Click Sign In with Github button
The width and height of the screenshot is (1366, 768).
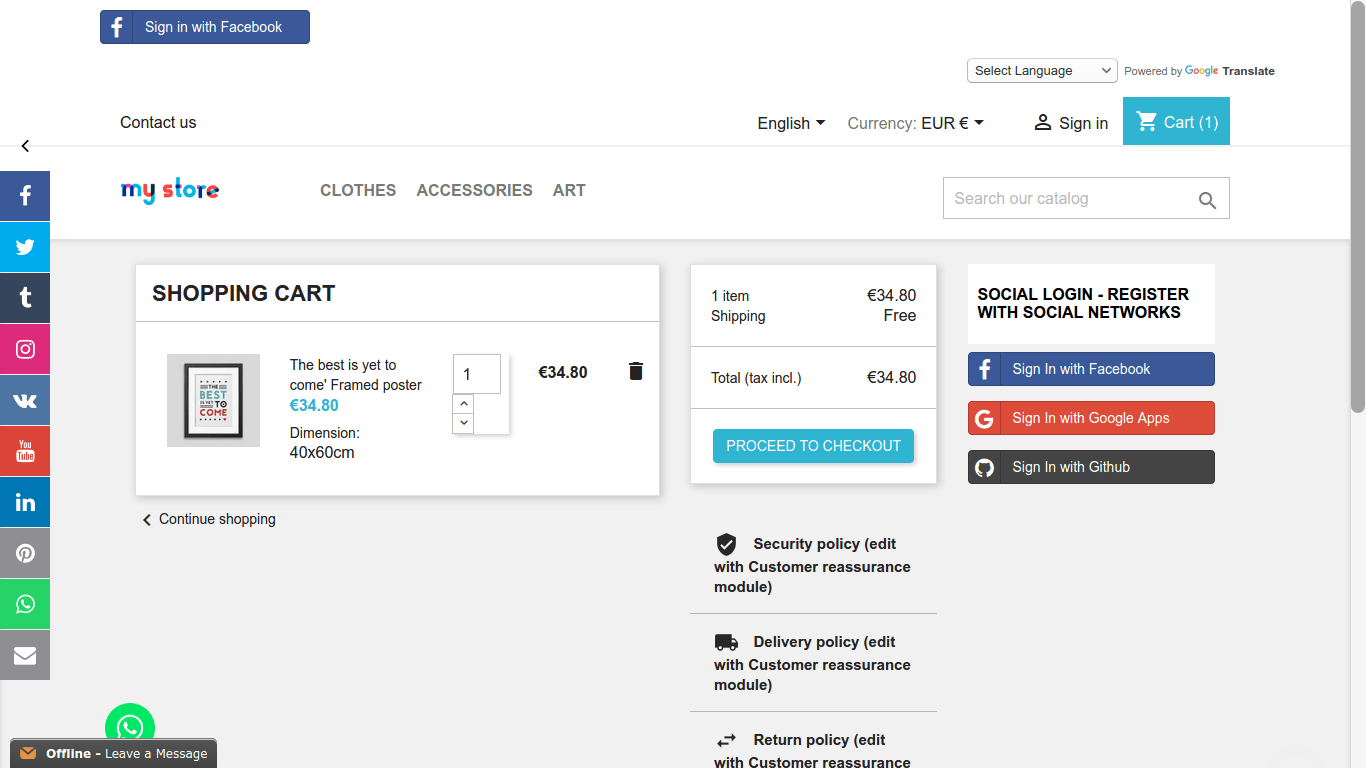coord(1091,467)
